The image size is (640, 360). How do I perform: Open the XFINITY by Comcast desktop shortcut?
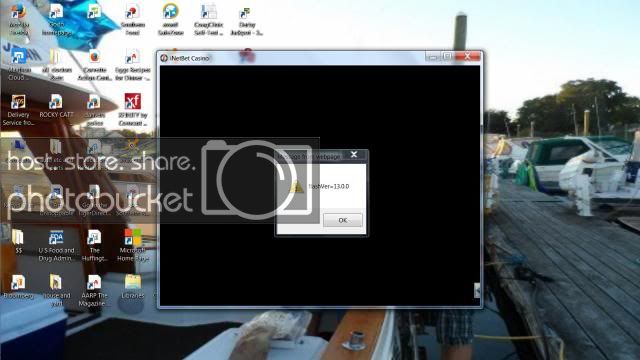133,110
